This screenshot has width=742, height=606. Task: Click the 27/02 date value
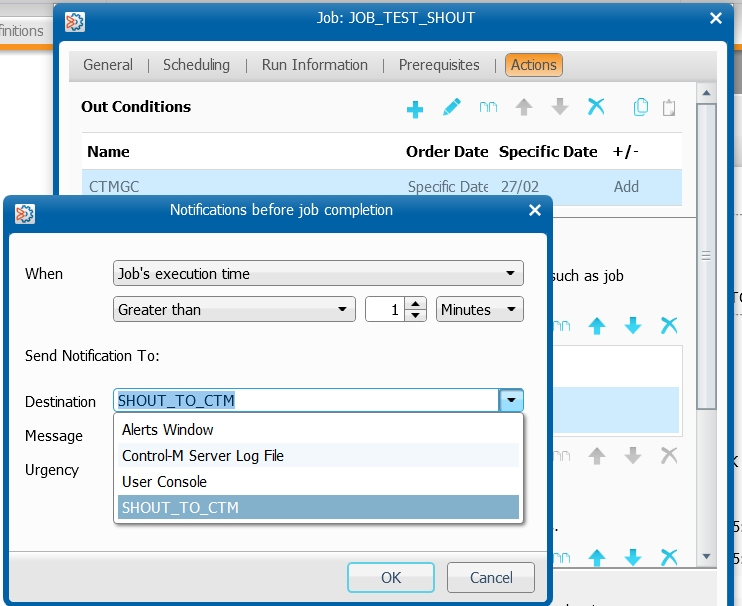[x=520, y=186]
